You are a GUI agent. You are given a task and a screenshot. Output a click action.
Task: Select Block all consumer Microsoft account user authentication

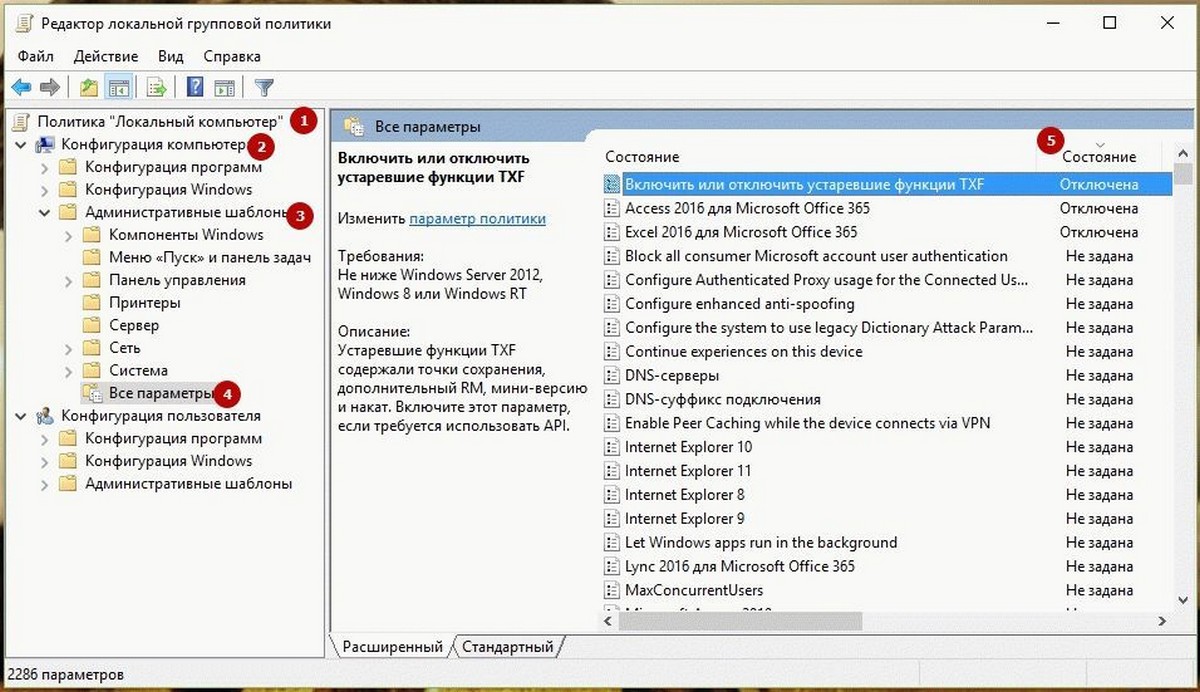pos(816,256)
